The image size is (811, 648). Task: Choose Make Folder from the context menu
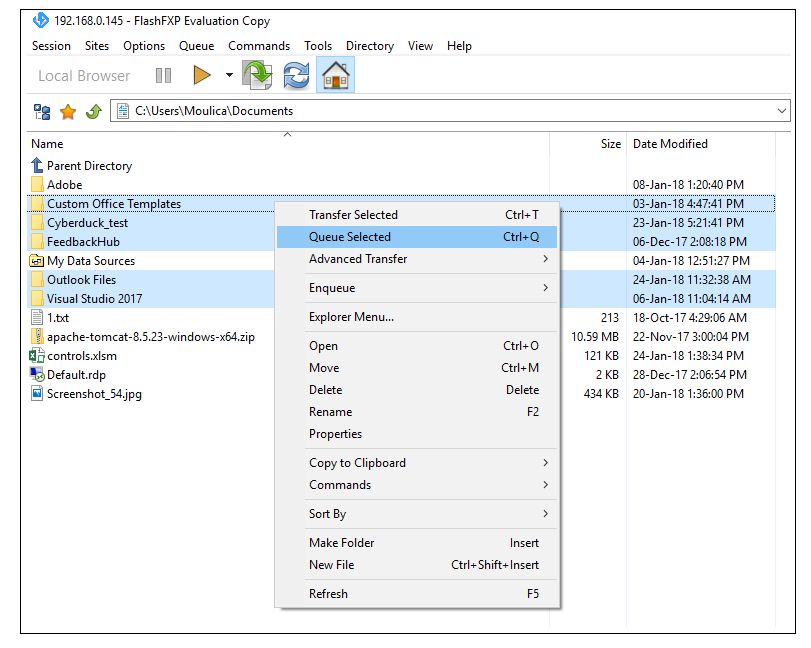click(417, 542)
